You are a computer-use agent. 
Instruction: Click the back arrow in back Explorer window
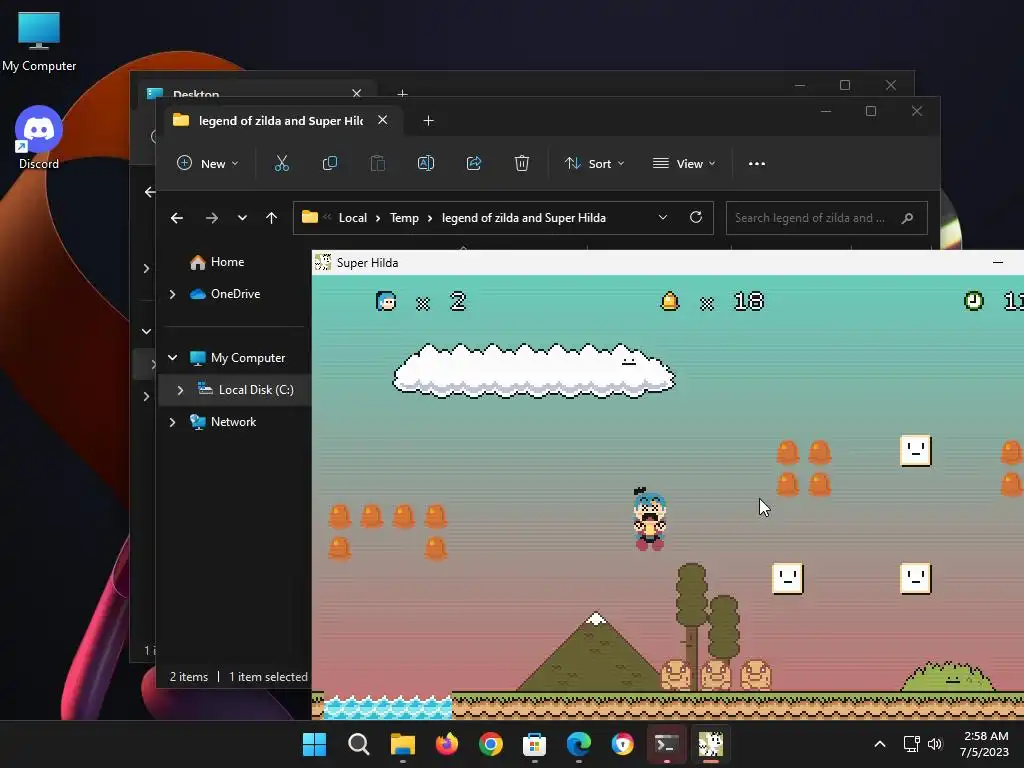pos(150,191)
